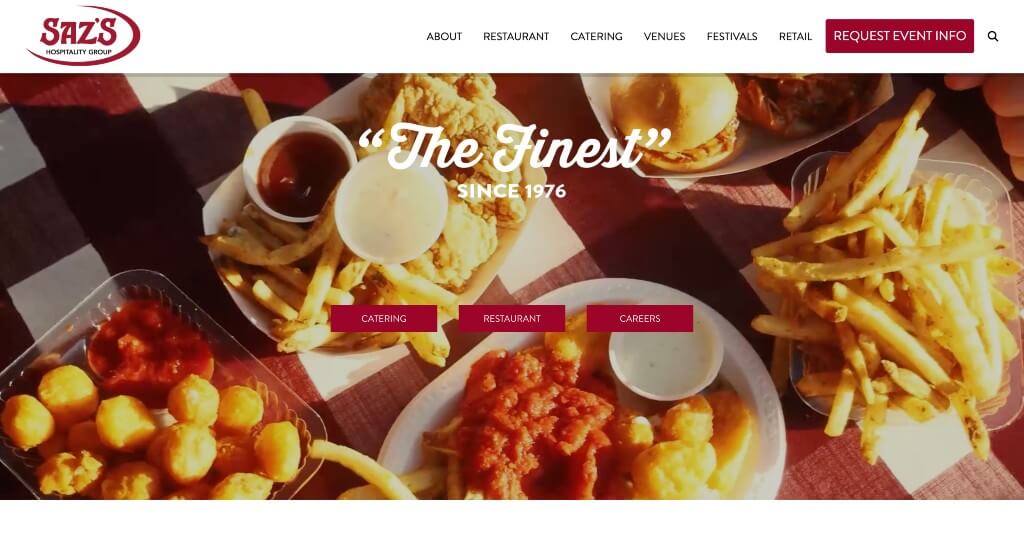Click the red Restaurant hero button
1024x552 pixels.
[512, 318]
